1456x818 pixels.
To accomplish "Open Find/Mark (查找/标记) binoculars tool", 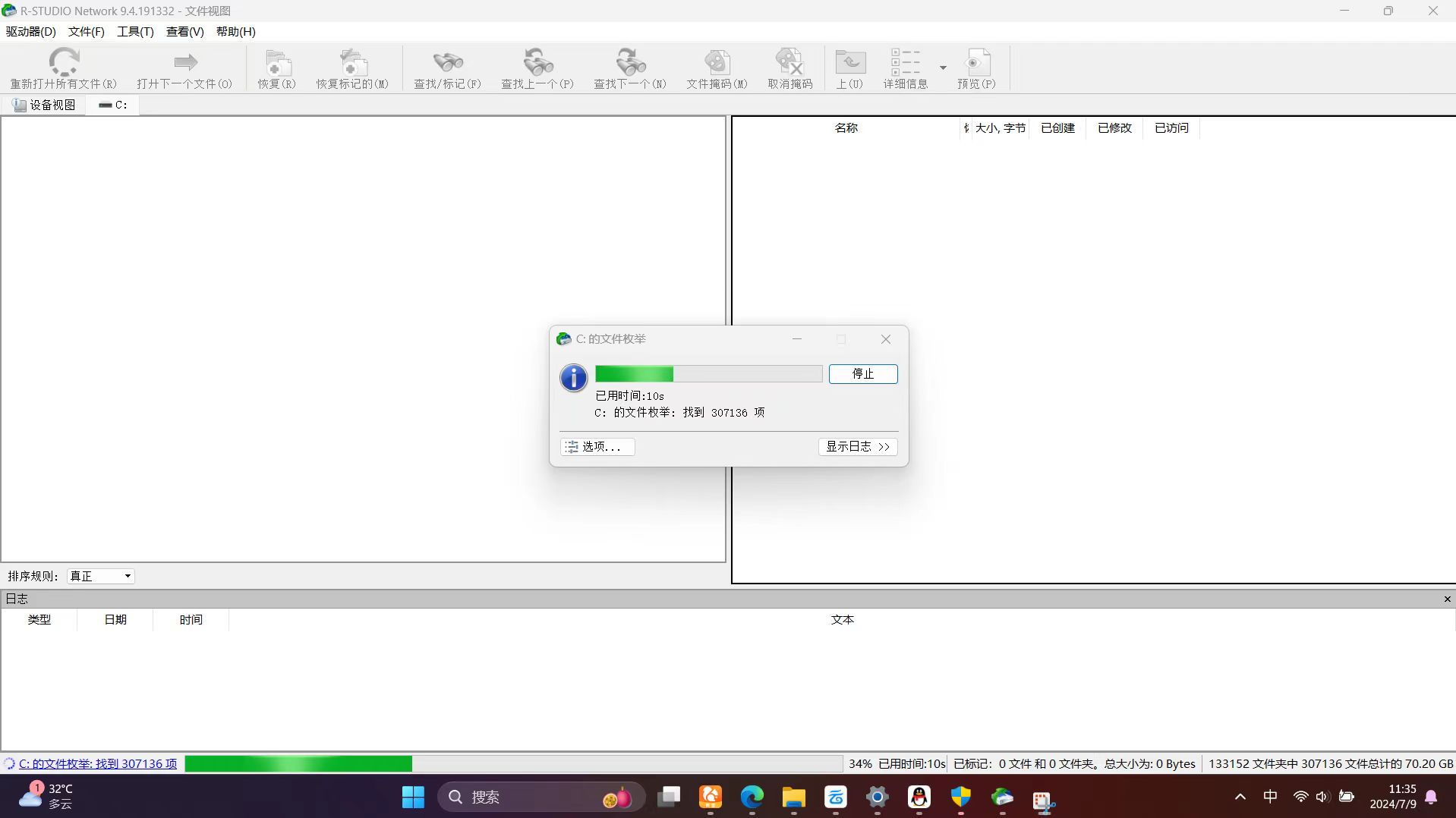I will click(447, 62).
